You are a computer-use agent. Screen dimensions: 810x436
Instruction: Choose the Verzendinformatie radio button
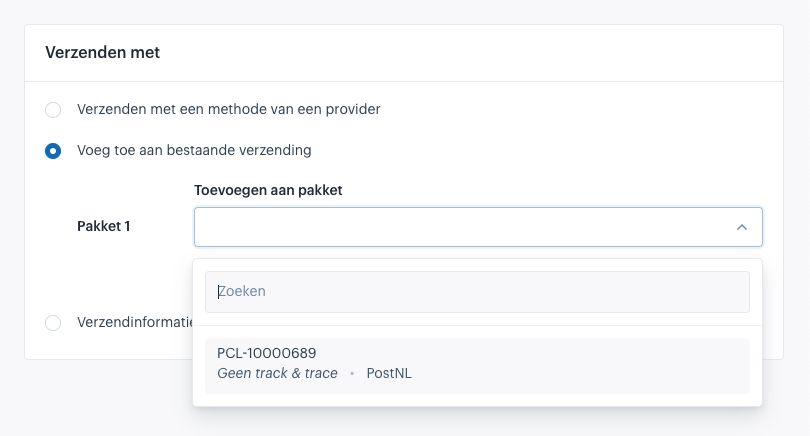[x=53, y=322]
